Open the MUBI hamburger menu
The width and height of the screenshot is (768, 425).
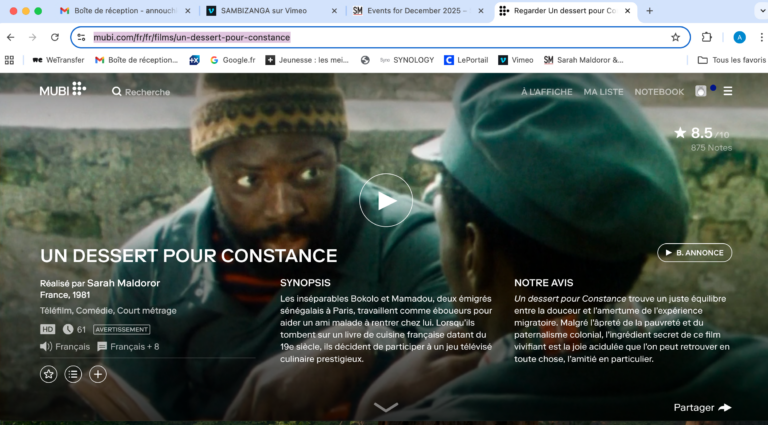728,91
